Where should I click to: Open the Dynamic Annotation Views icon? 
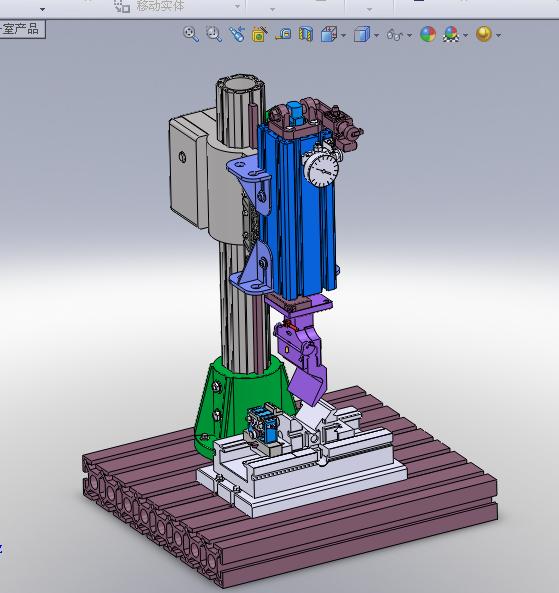[283, 34]
